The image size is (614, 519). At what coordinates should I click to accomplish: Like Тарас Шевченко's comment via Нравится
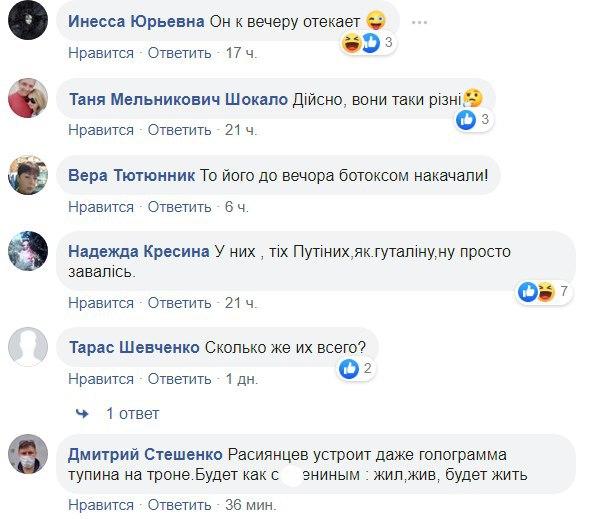click(101, 380)
